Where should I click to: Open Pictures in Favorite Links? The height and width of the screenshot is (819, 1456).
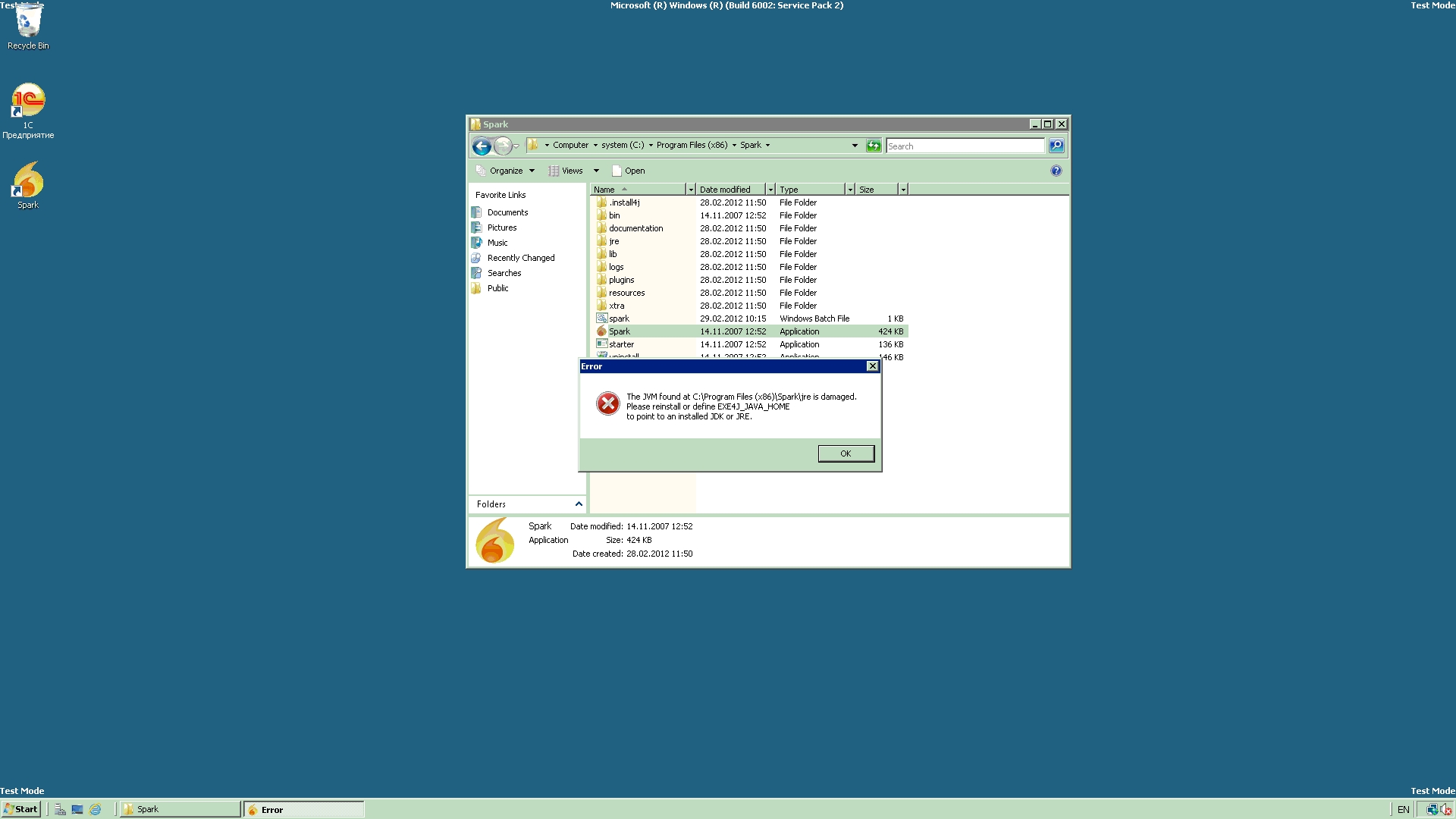502,227
